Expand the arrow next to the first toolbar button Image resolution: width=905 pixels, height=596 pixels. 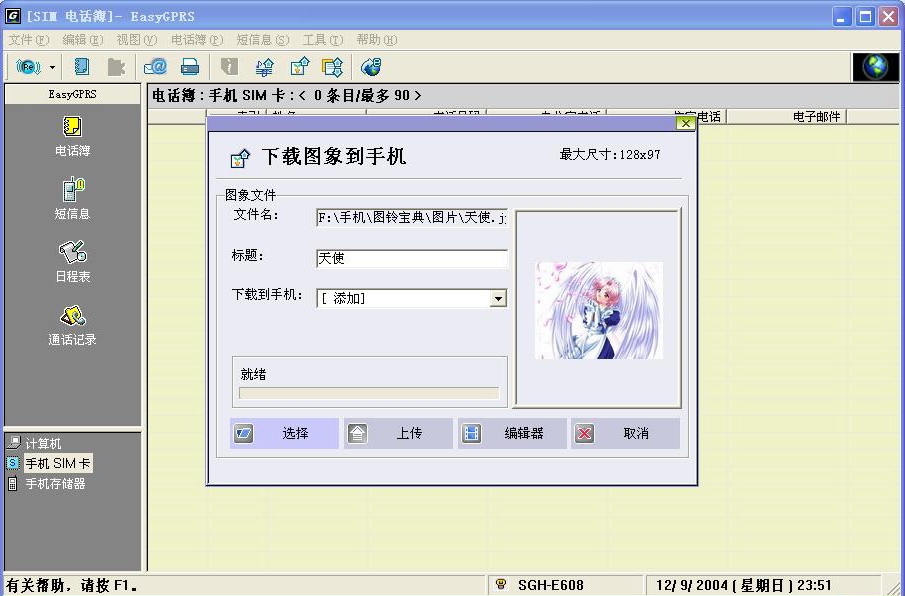click(x=51, y=67)
